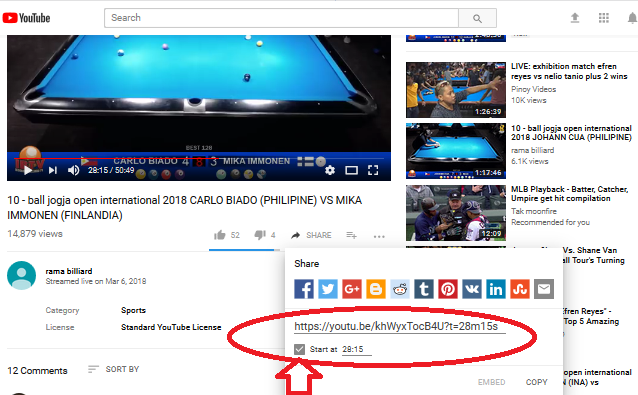The height and width of the screenshot is (395, 638).
Task: Share video to Reddit
Action: 400,289
